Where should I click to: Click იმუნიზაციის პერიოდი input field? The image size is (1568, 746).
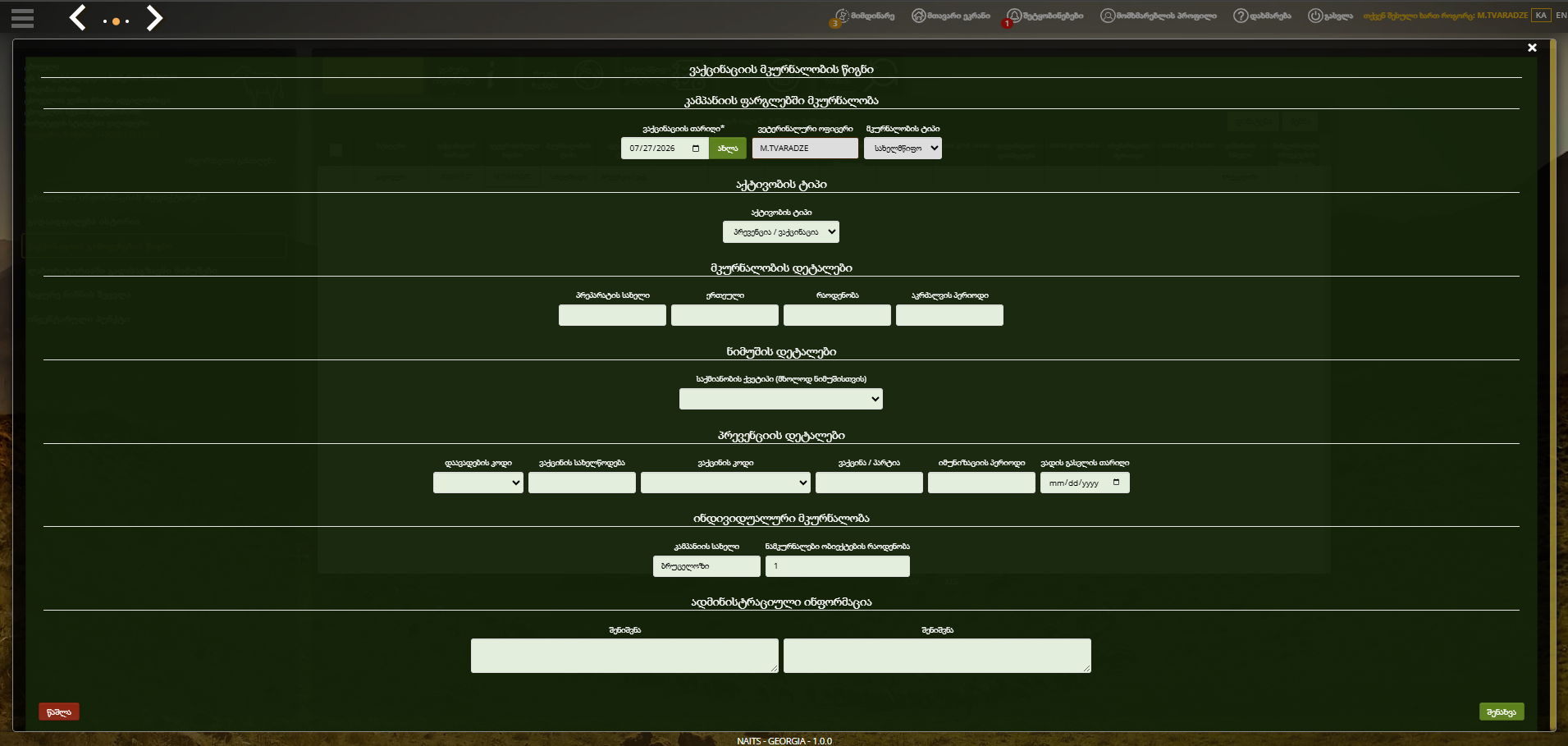tap(981, 483)
